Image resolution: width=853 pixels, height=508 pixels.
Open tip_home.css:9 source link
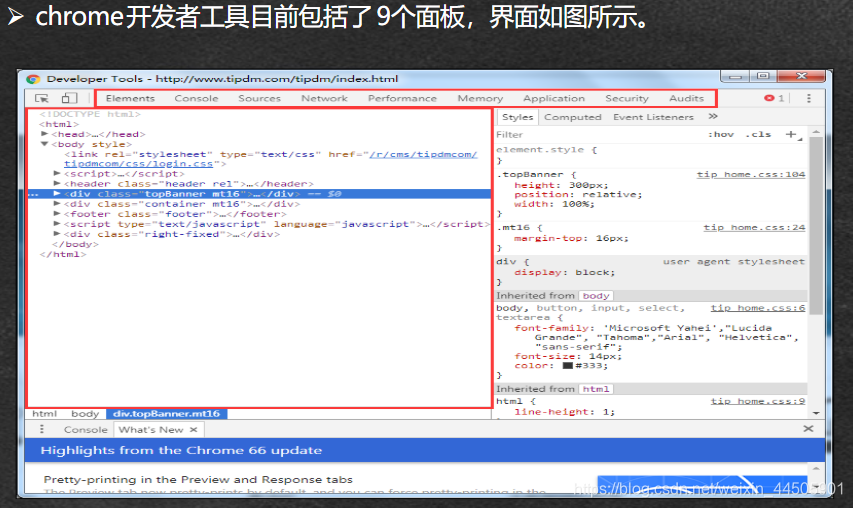click(x=757, y=401)
